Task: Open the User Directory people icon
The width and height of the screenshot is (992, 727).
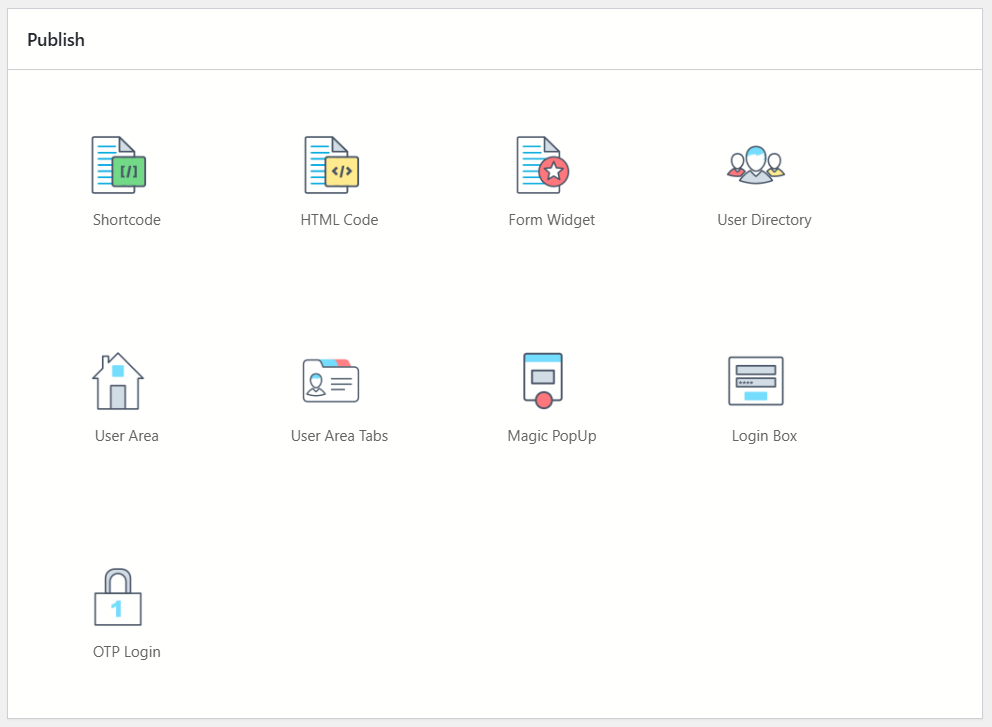Action: click(x=755, y=165)
